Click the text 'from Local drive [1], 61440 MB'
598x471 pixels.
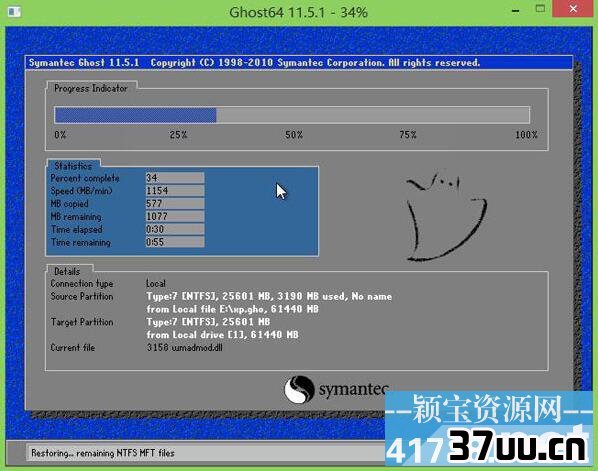pos(222,335)
